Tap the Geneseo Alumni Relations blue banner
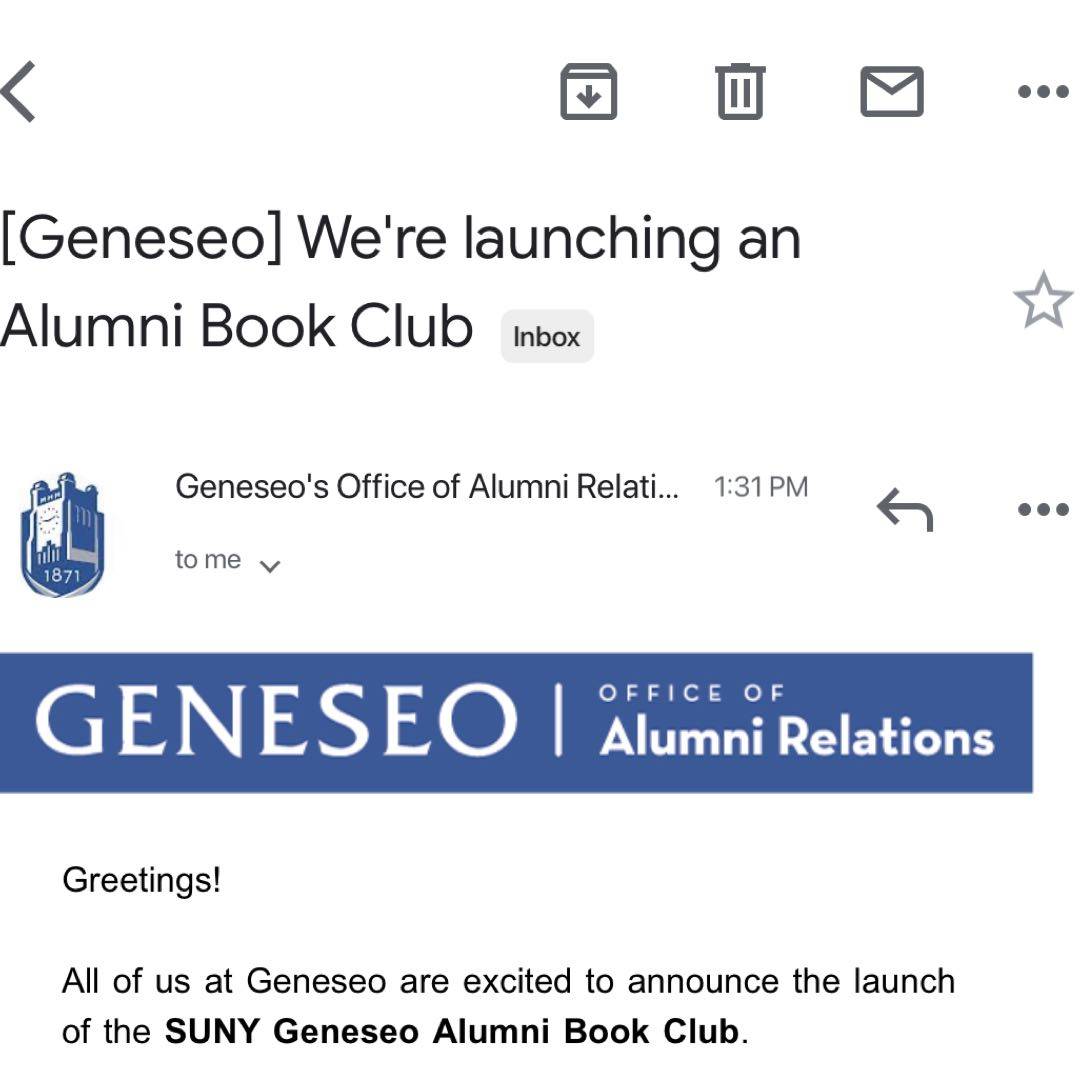This screenshot has width=1080, height=1080. (516, 723)
